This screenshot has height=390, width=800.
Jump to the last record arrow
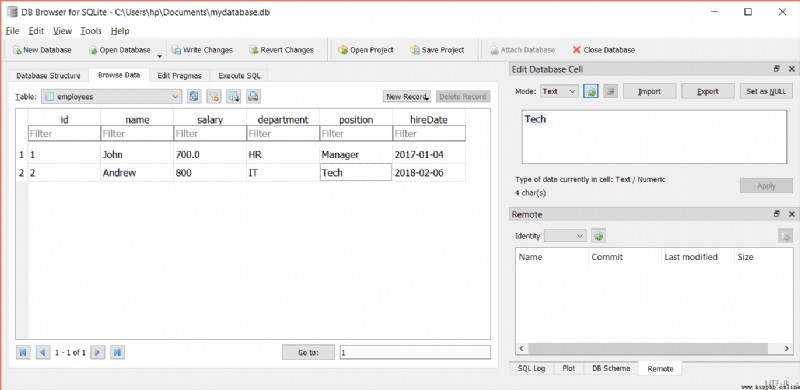tap(117, 352)
